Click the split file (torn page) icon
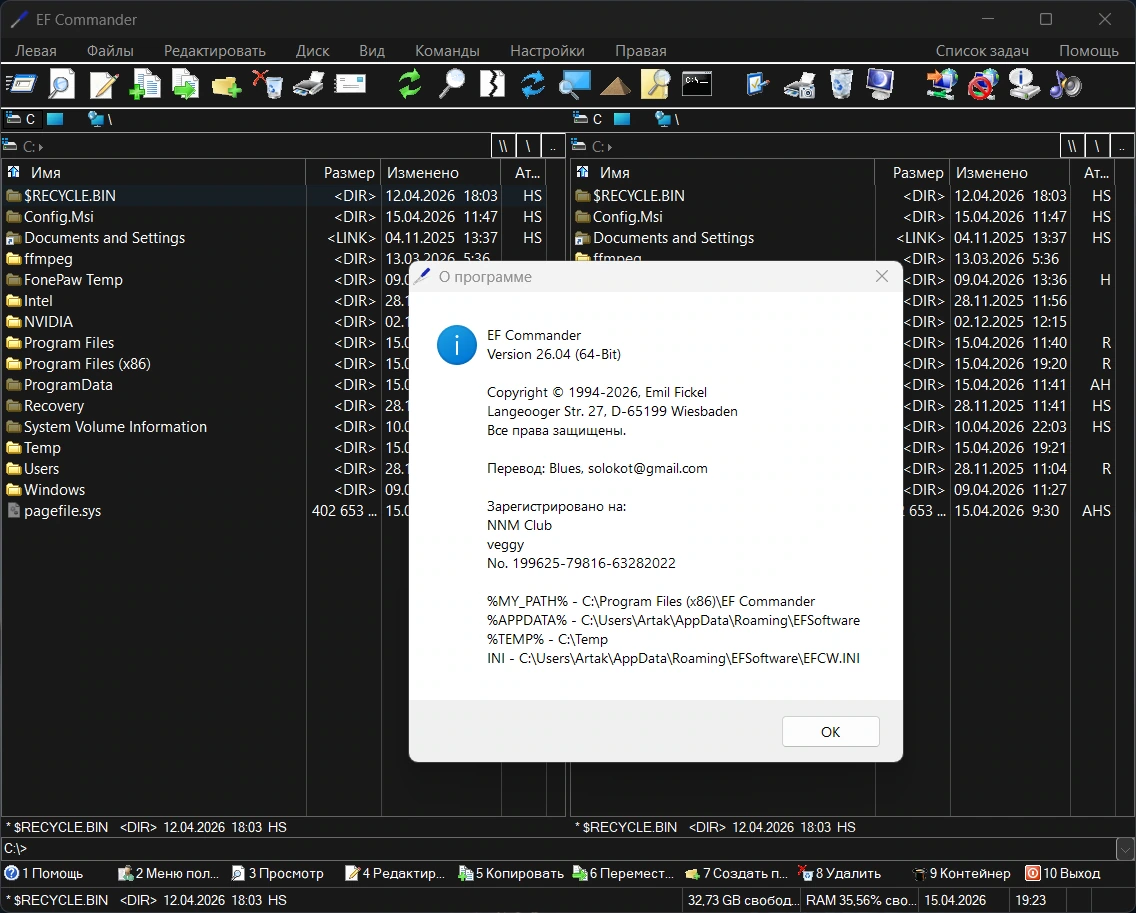 tap(492, 84)
